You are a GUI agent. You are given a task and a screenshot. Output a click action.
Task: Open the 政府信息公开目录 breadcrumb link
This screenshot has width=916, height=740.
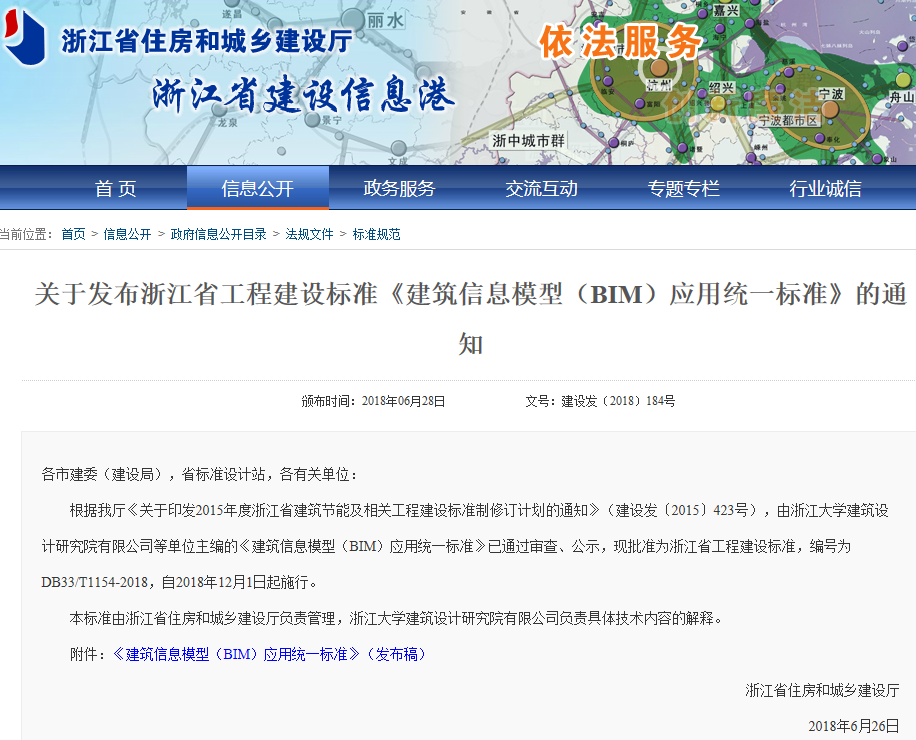(x=218, y=234)
